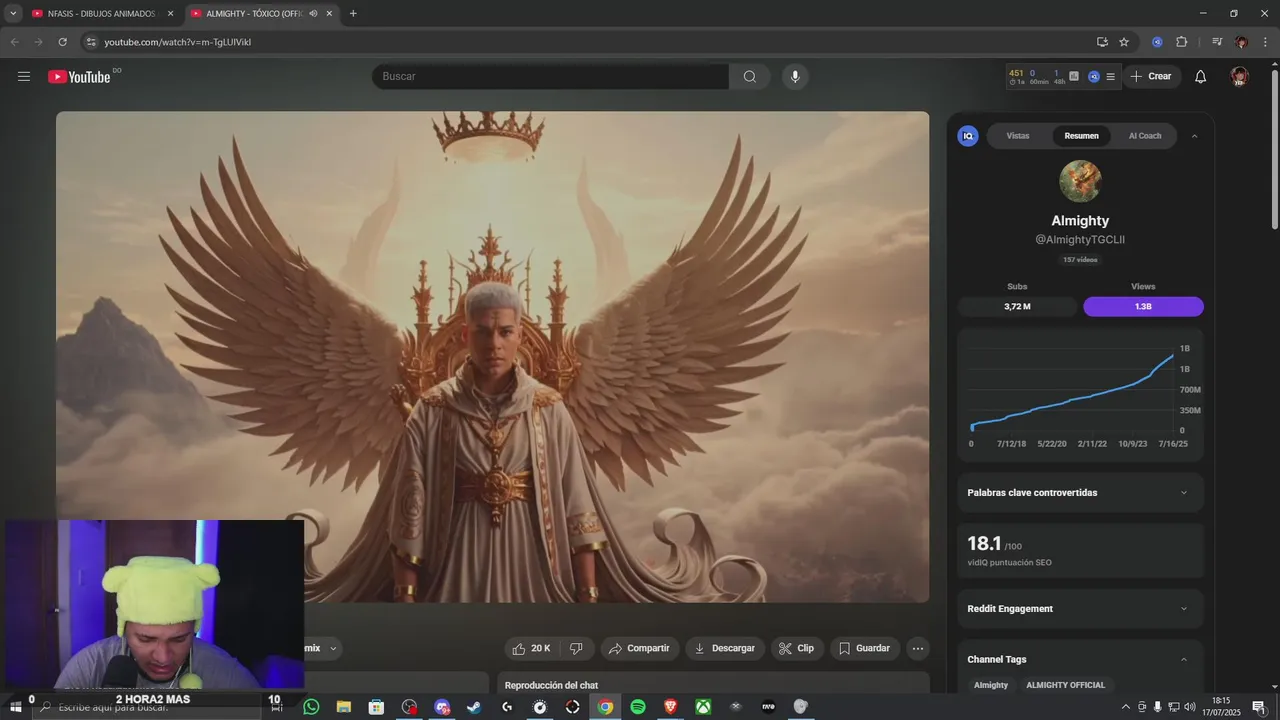
Task: Focus the YouTube Buscar search field
Action: (550, 76)
